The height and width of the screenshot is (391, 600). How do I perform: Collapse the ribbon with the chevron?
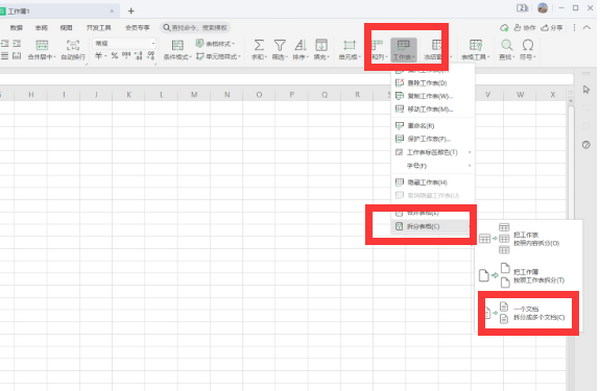click(587, 28)
